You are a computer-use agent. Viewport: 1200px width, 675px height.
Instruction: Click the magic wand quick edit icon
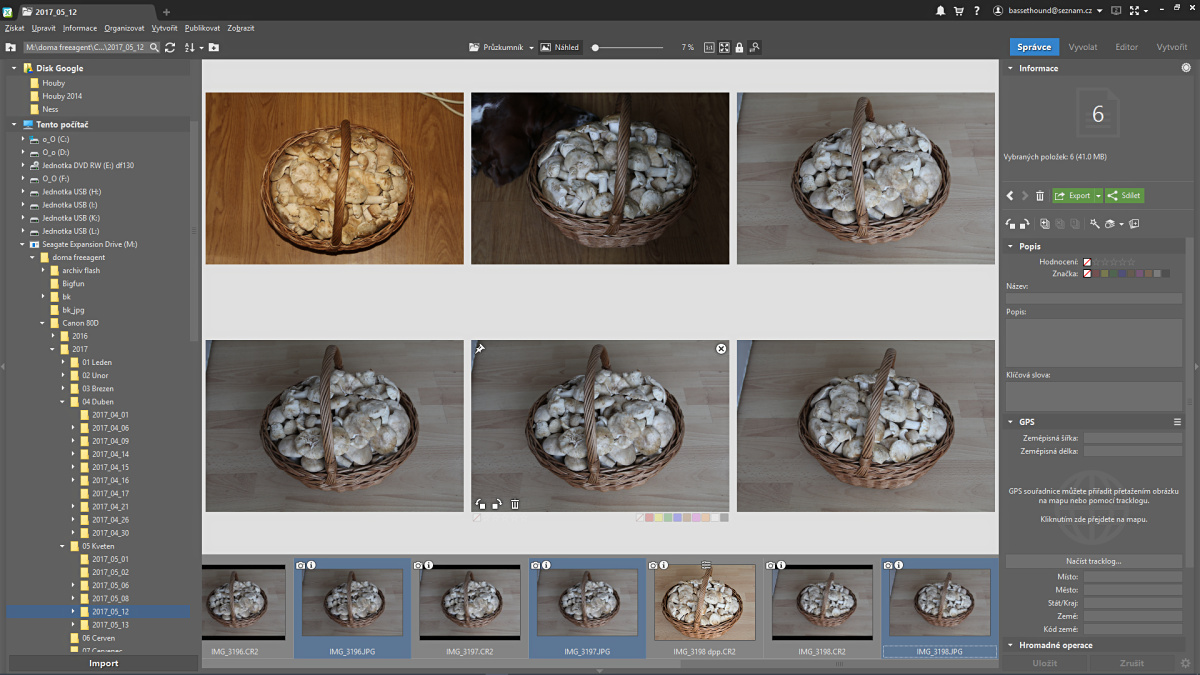tap(1095, 224)
